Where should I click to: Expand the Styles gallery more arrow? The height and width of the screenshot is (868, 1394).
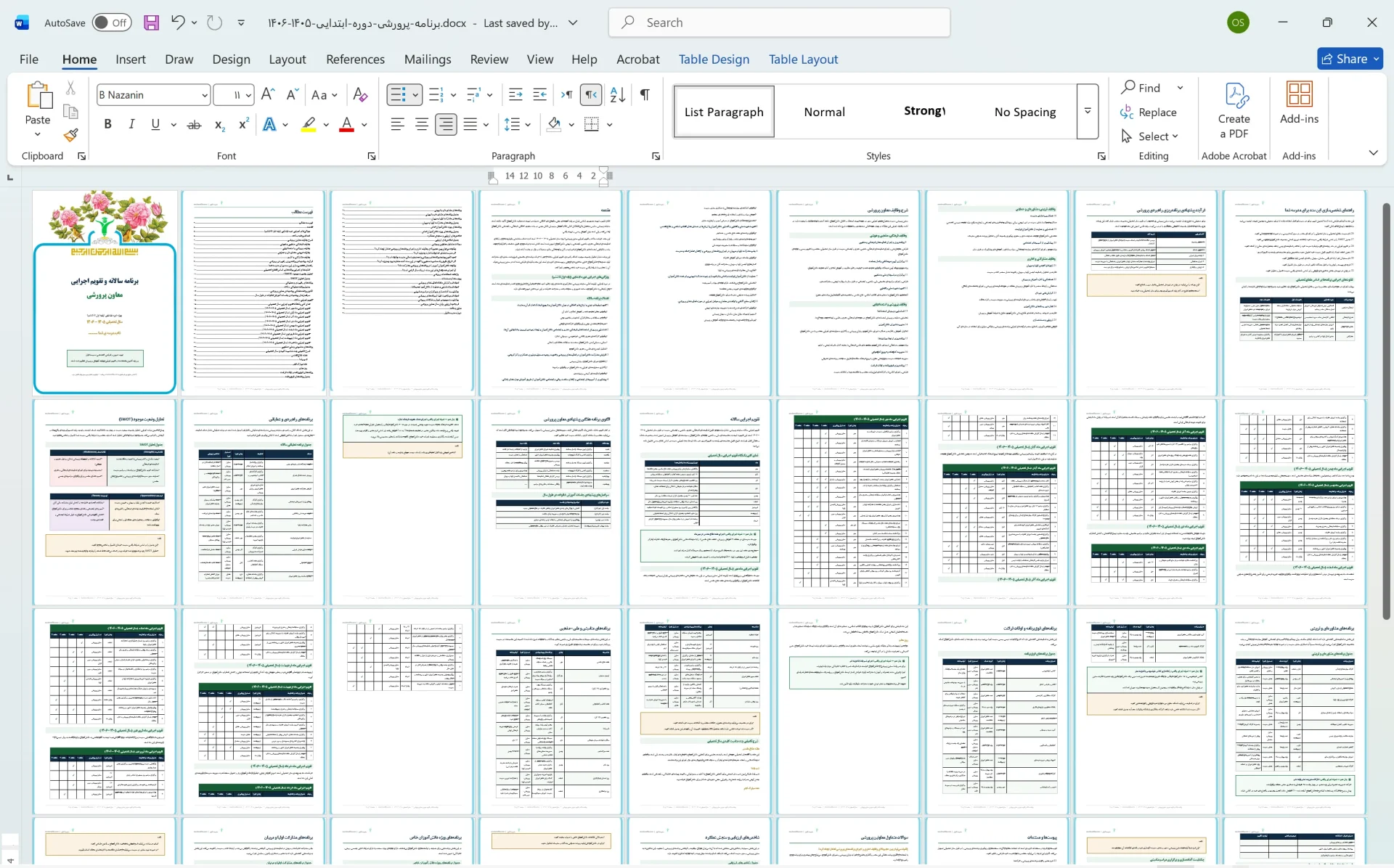coord(1088,111)
